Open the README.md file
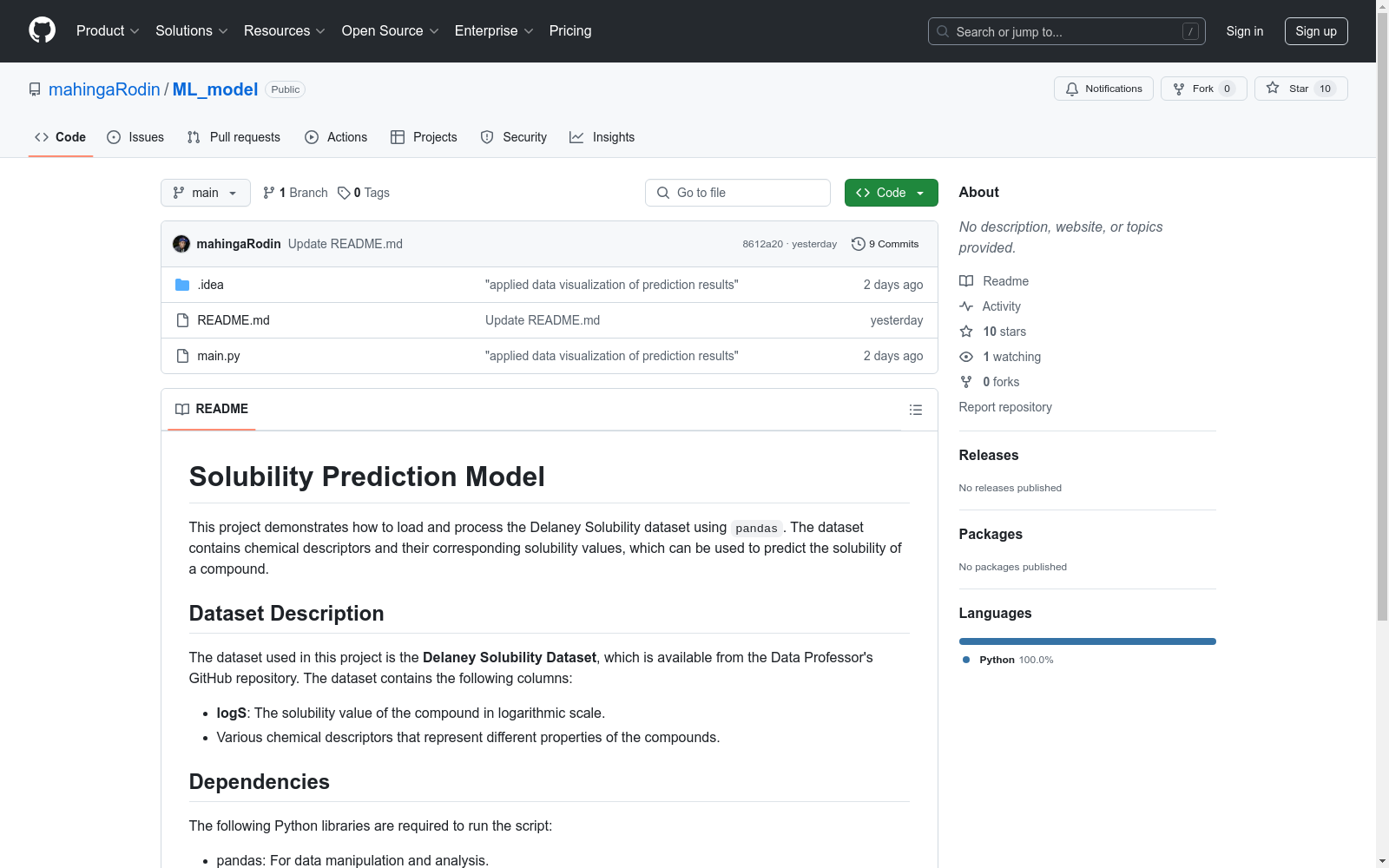The height and width of the screenshot is (868, 1389). click(x=234, y=320)
